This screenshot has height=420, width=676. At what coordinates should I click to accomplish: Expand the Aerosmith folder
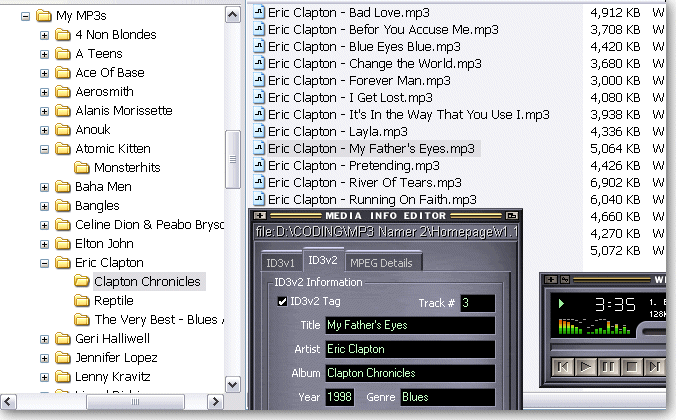(44, 92)
